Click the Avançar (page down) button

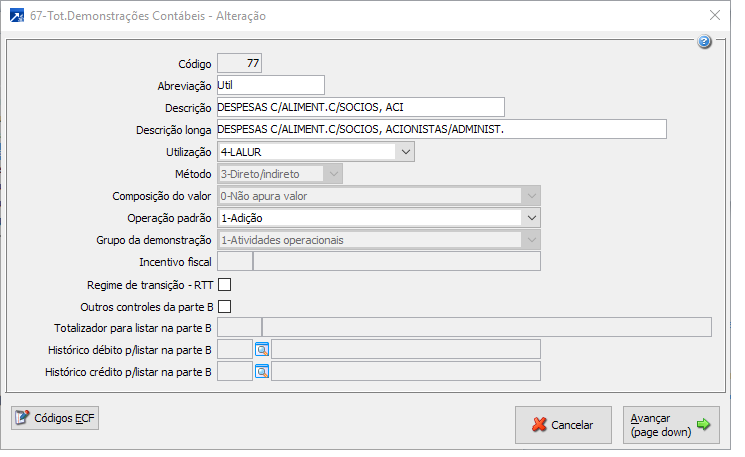[671, 424]
